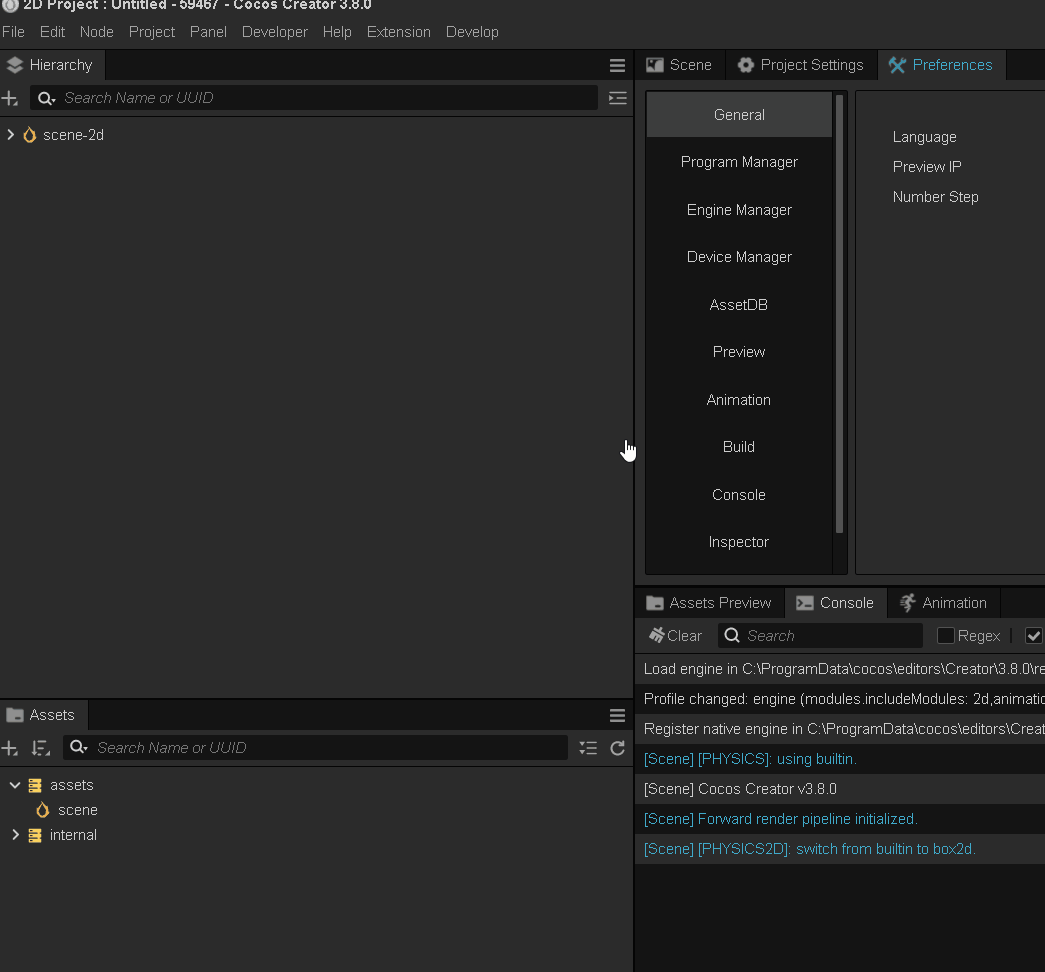Click the refresh icon in Assets panel
Screen dimensions: 1045x972
tap(617, 748)
